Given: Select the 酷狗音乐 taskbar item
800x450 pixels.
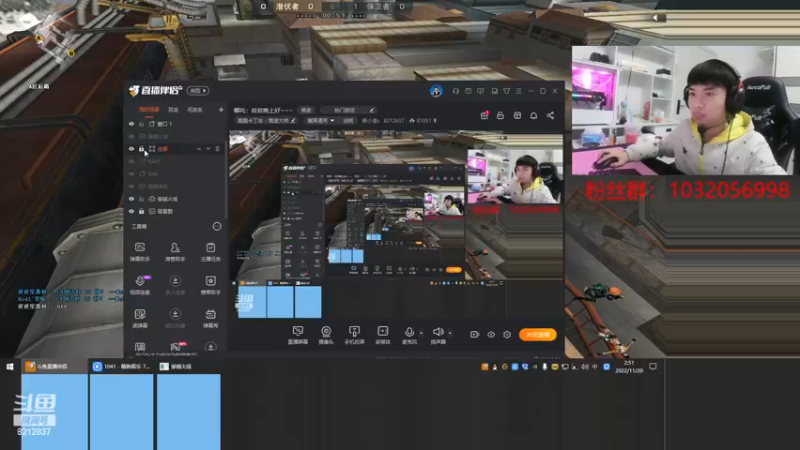Looking at the screenshot, I should tap(121, 366).
